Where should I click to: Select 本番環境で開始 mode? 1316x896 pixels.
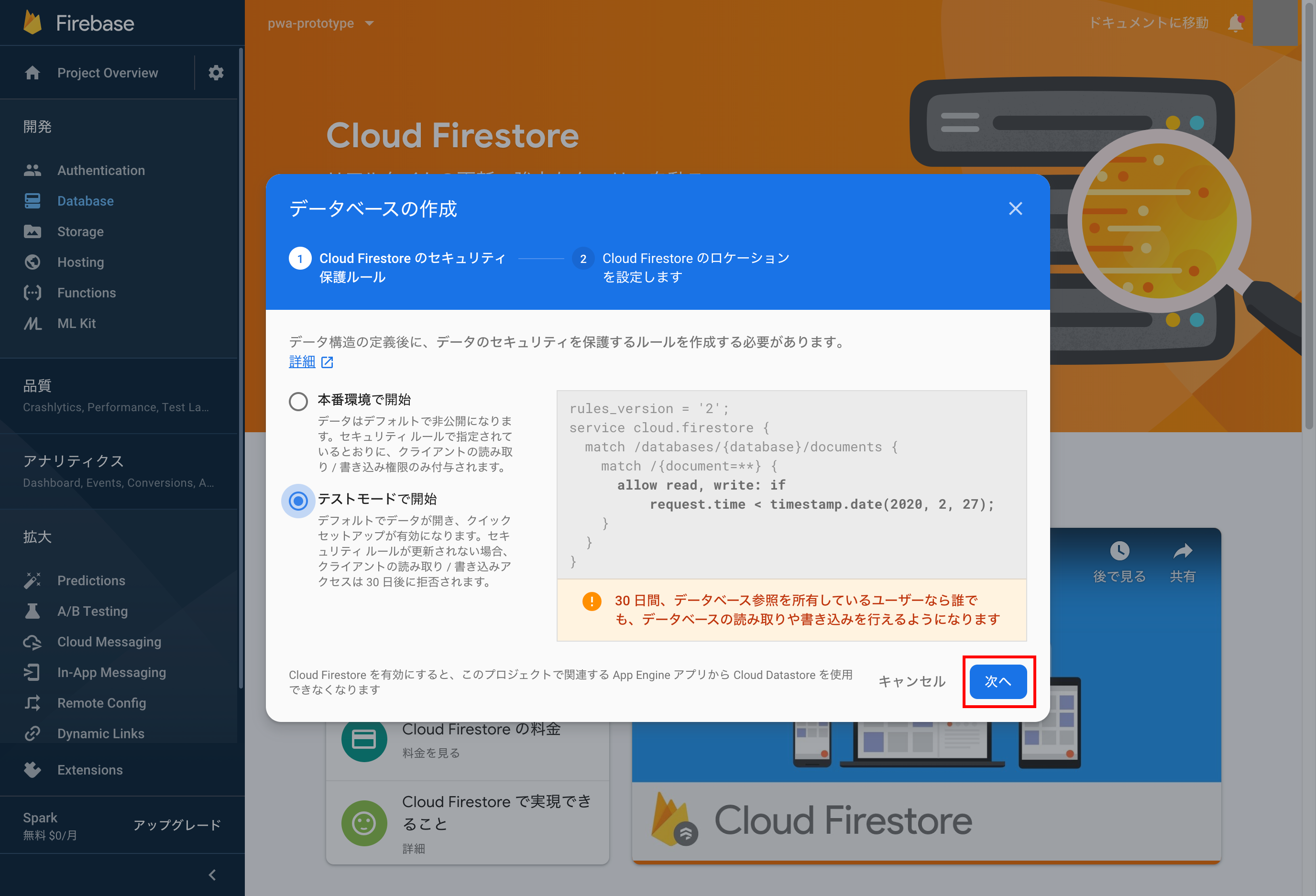(298, 401)
